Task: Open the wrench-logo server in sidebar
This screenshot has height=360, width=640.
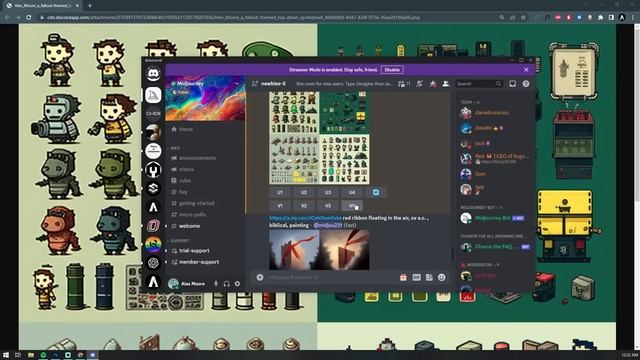Action: tap(153, 170)
